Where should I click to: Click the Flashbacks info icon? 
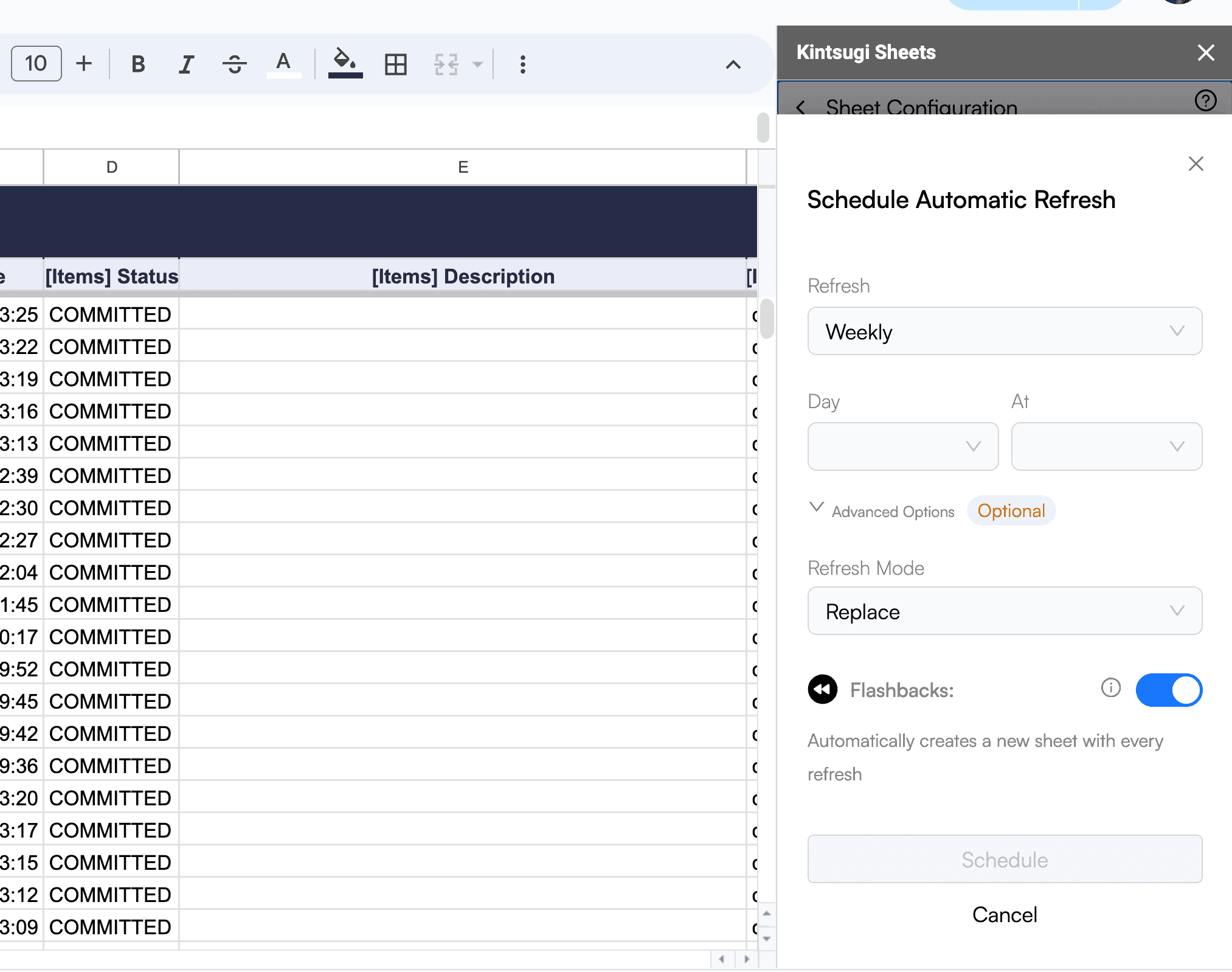point(1110,687)
